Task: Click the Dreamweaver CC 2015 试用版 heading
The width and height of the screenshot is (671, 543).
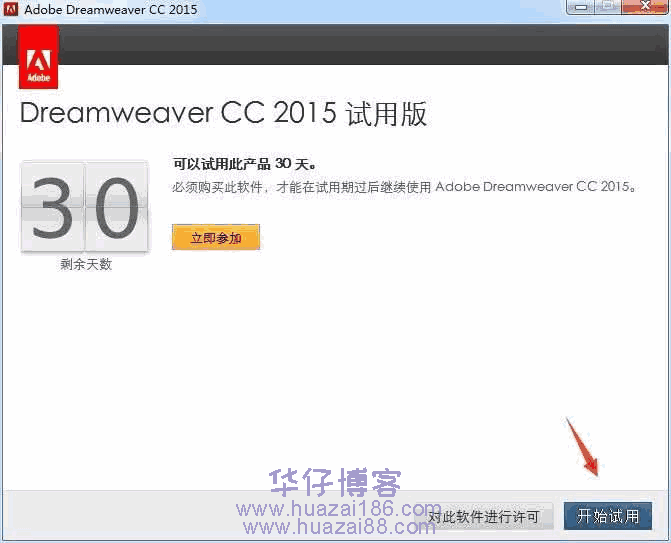Action: (223, 114)
